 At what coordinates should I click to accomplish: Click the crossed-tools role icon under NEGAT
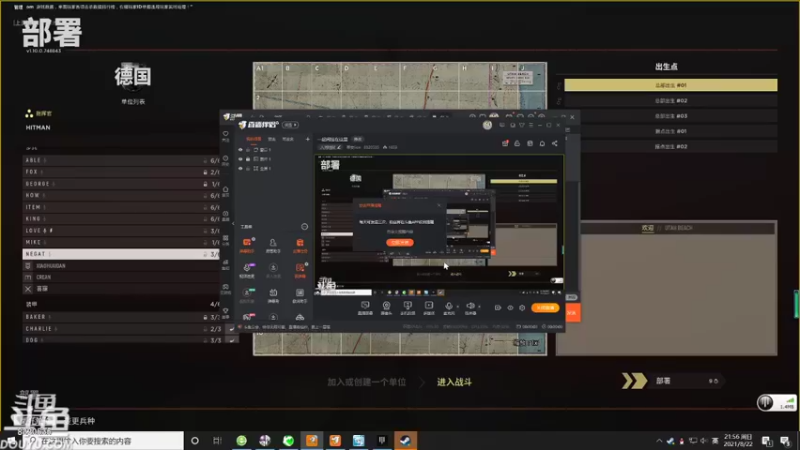[28, 289]
